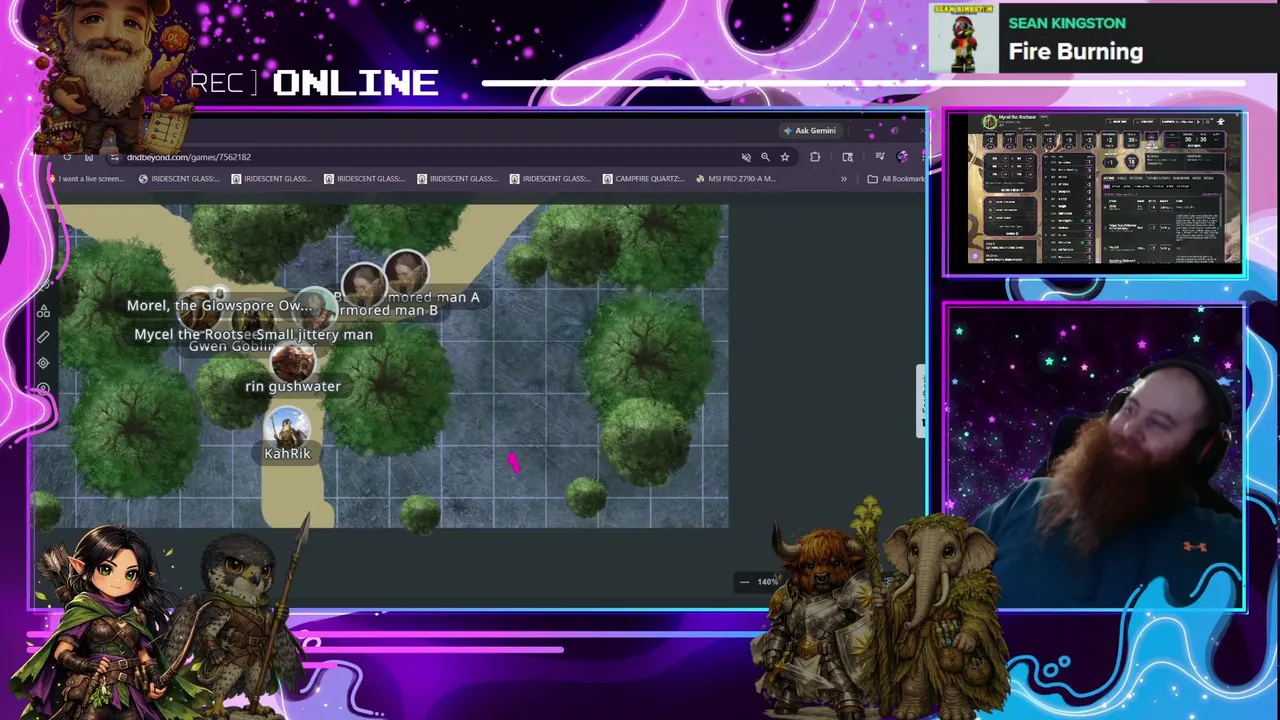Screen dimensions: 1280x720
Task: Expand the bookmarks overflow chevron
Action: (x=843, y=179)
